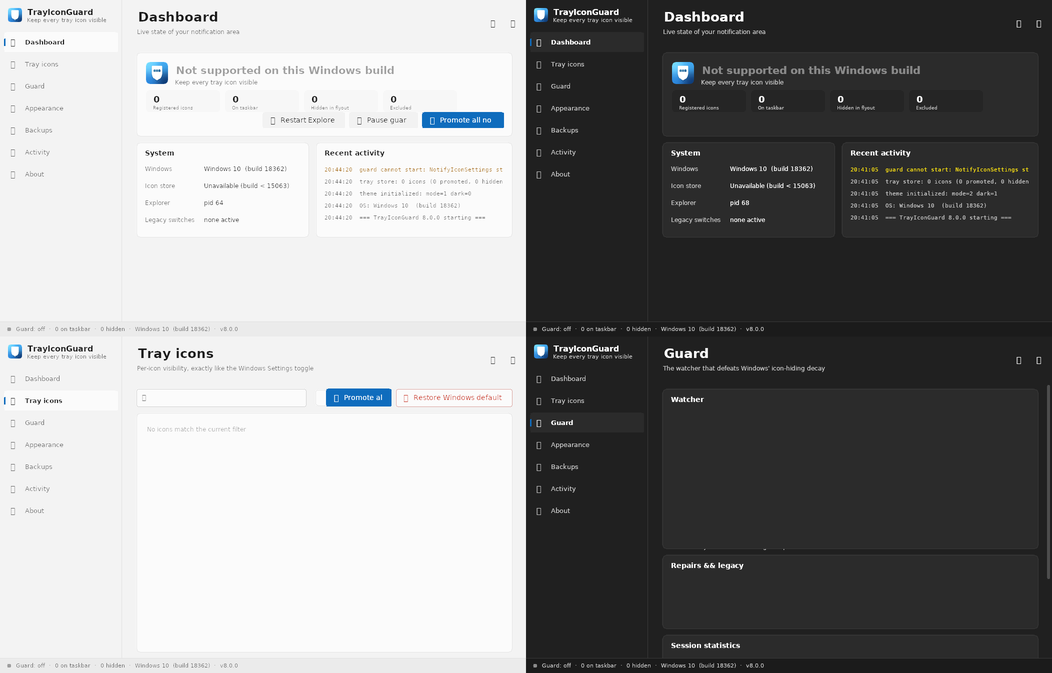The image size is (1052, 673).
Task: Click Restore Windows default in the Tray icons window
Action: click(x=454, y=398)
